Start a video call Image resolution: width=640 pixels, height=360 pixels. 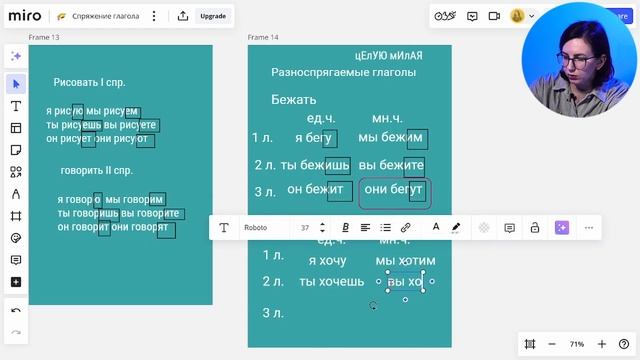tap(494, 16)
